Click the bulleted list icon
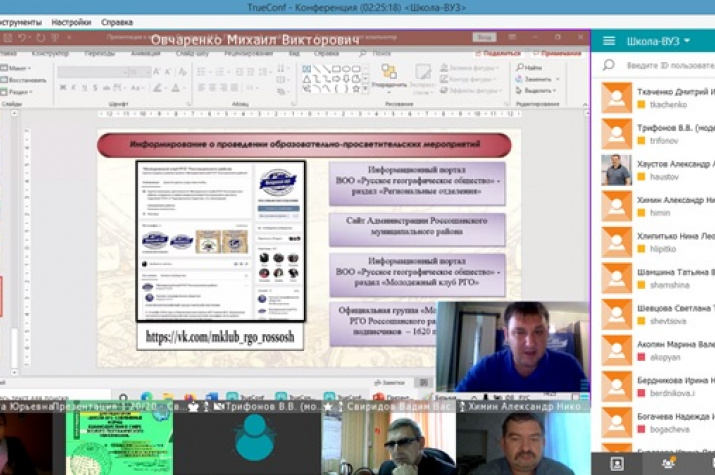This screenshot has width=715, height=475. coord(202,72)
